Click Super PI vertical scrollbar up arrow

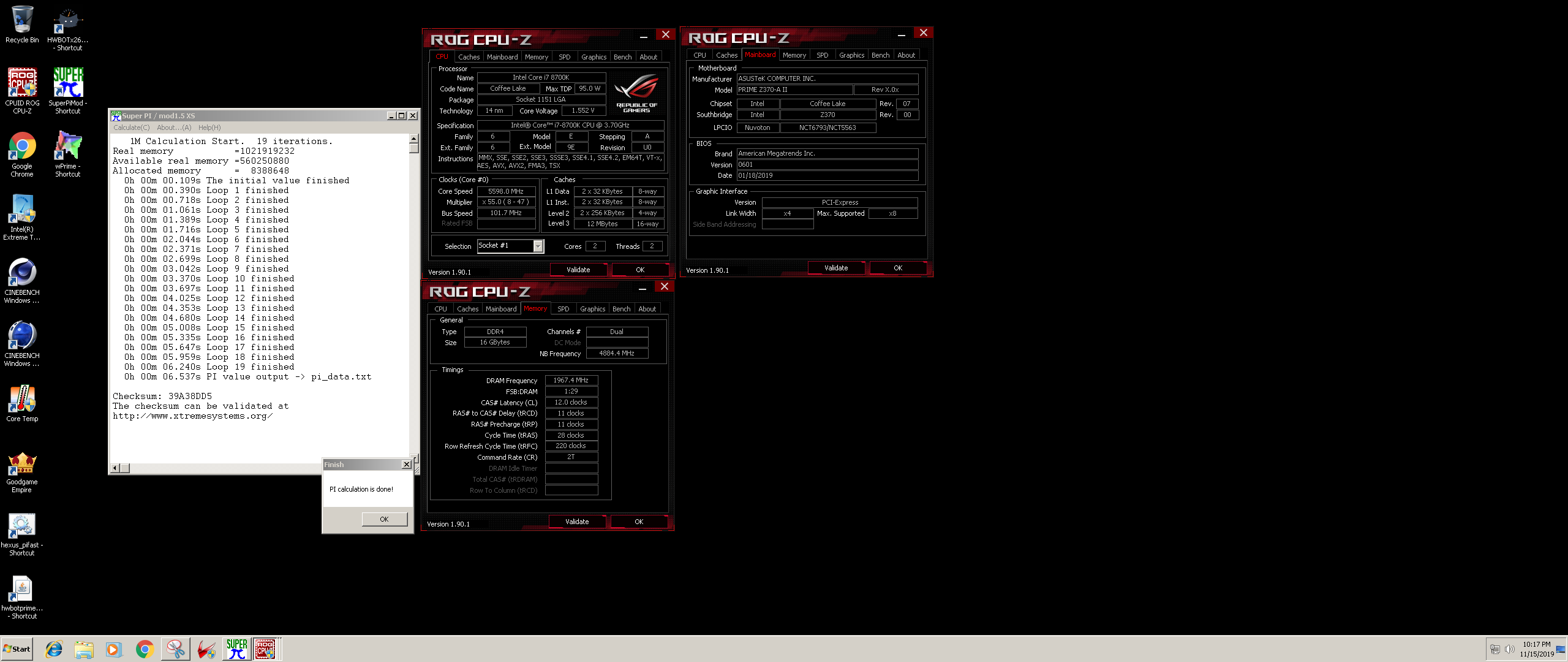pyautogui.click(x=414, y=139)
